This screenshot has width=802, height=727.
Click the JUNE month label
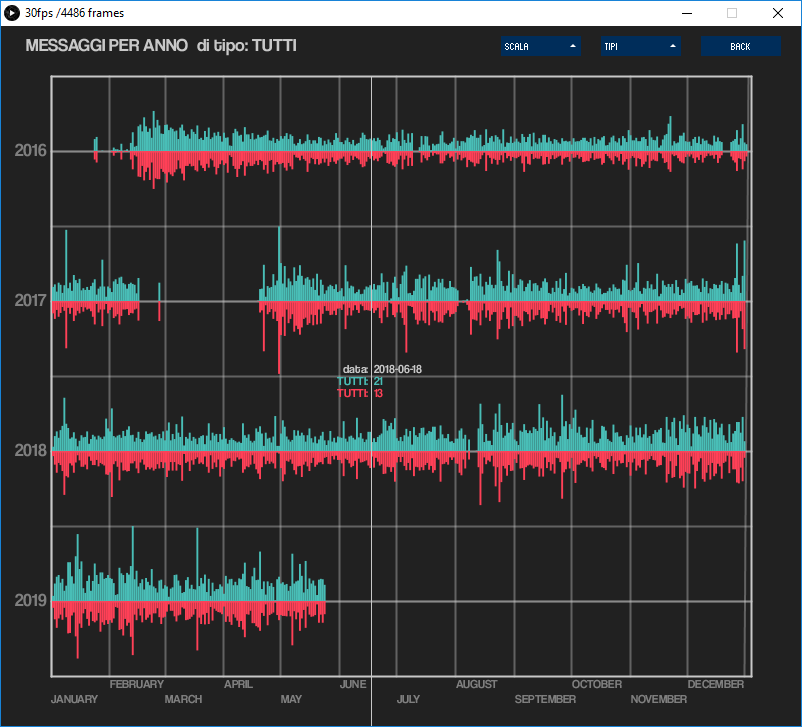353,685
